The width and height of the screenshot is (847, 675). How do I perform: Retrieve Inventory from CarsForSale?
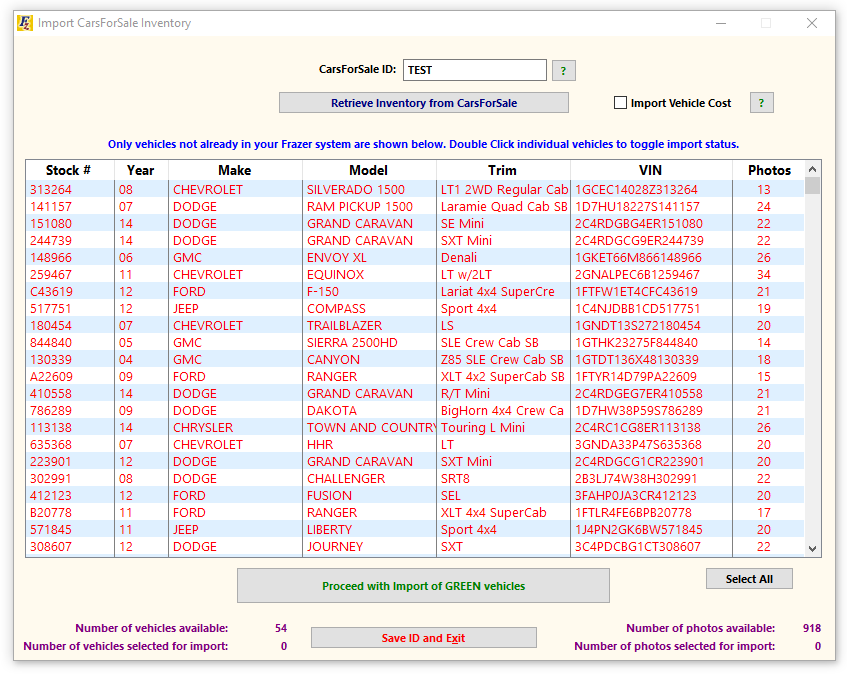[x=424, y=103]
